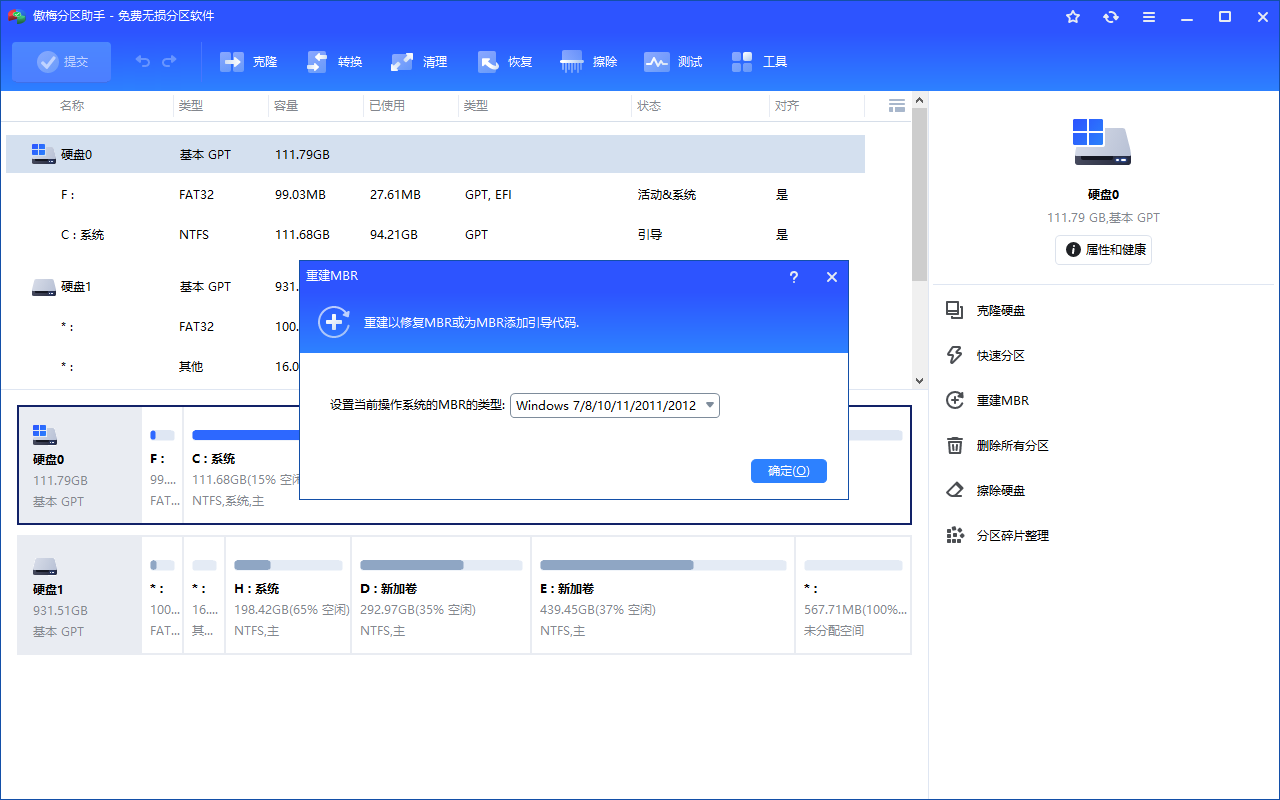Click the partition list vertical scrollbar

(920, 200)
